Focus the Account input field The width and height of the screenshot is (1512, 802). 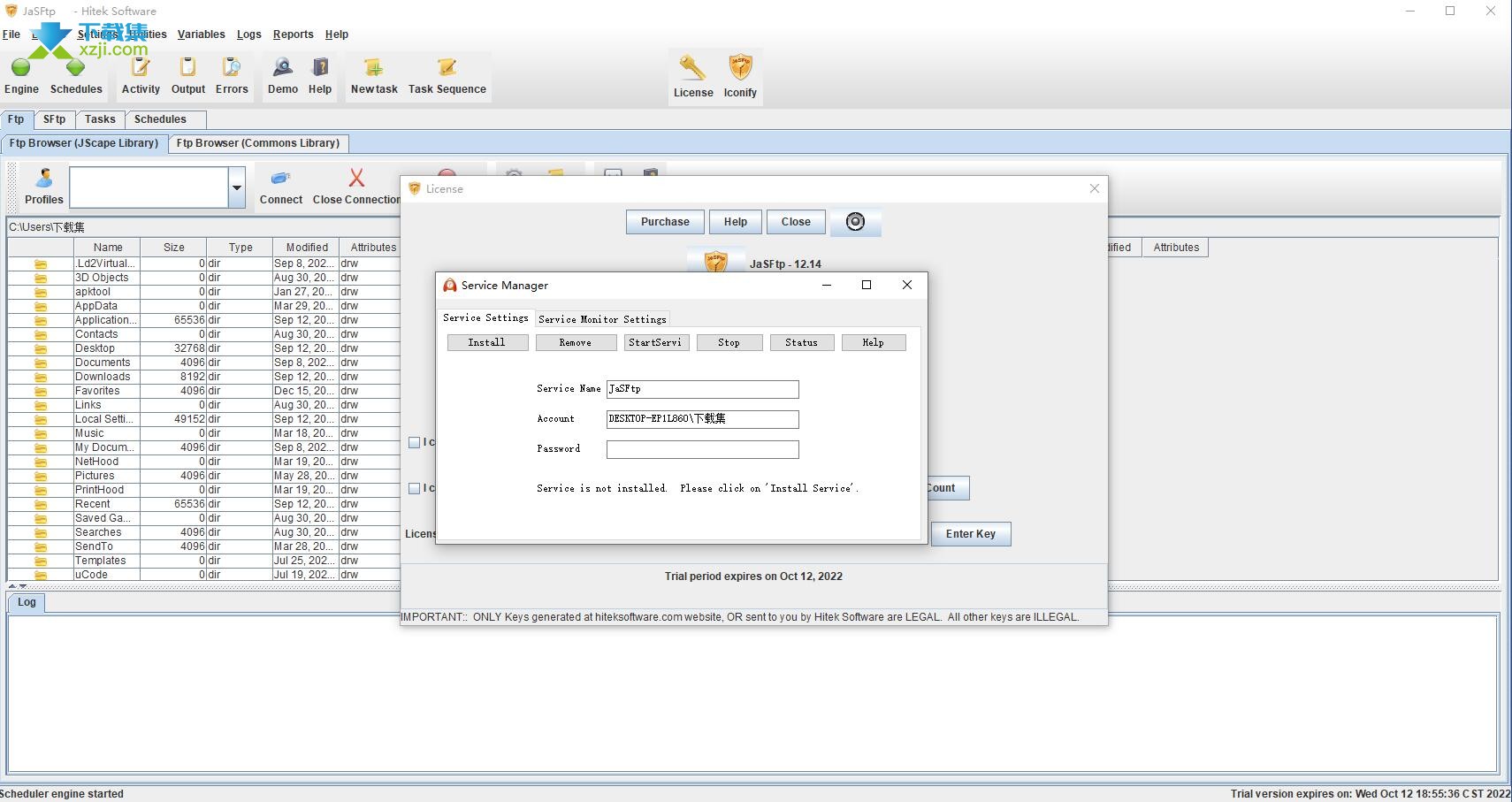[703, 419]
